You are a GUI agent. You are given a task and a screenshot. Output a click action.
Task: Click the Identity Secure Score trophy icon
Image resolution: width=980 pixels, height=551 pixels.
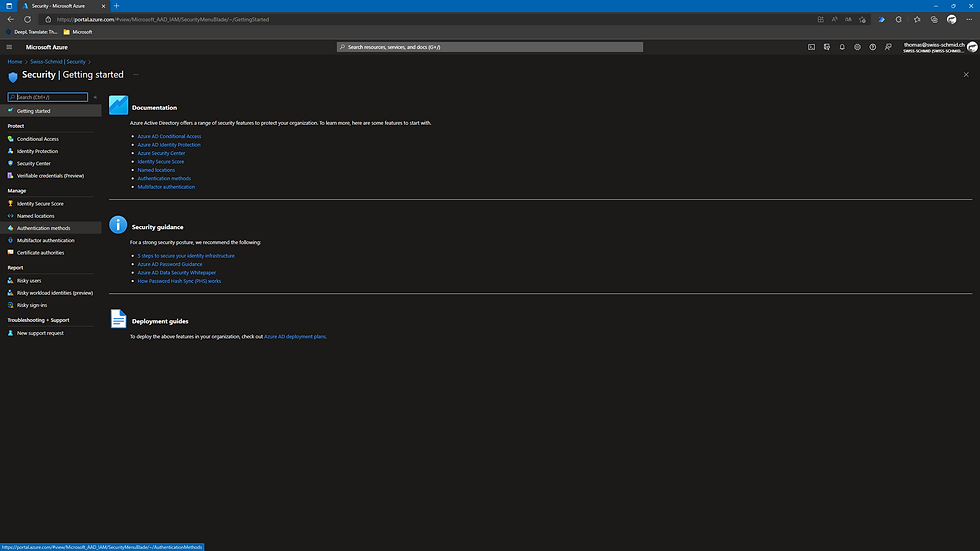pos(11,204)
